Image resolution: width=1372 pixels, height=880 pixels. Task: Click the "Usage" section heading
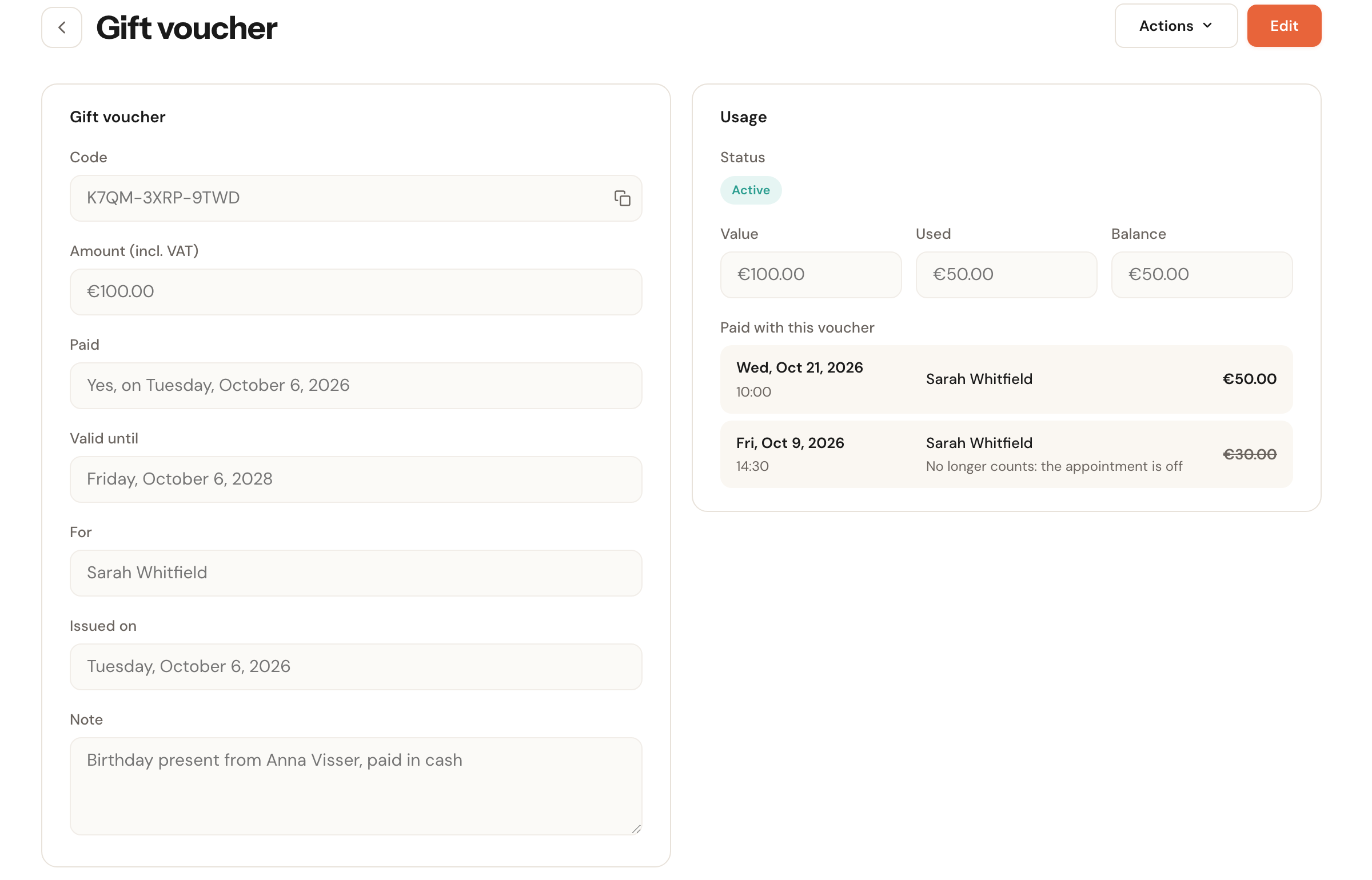pos(743,117)
